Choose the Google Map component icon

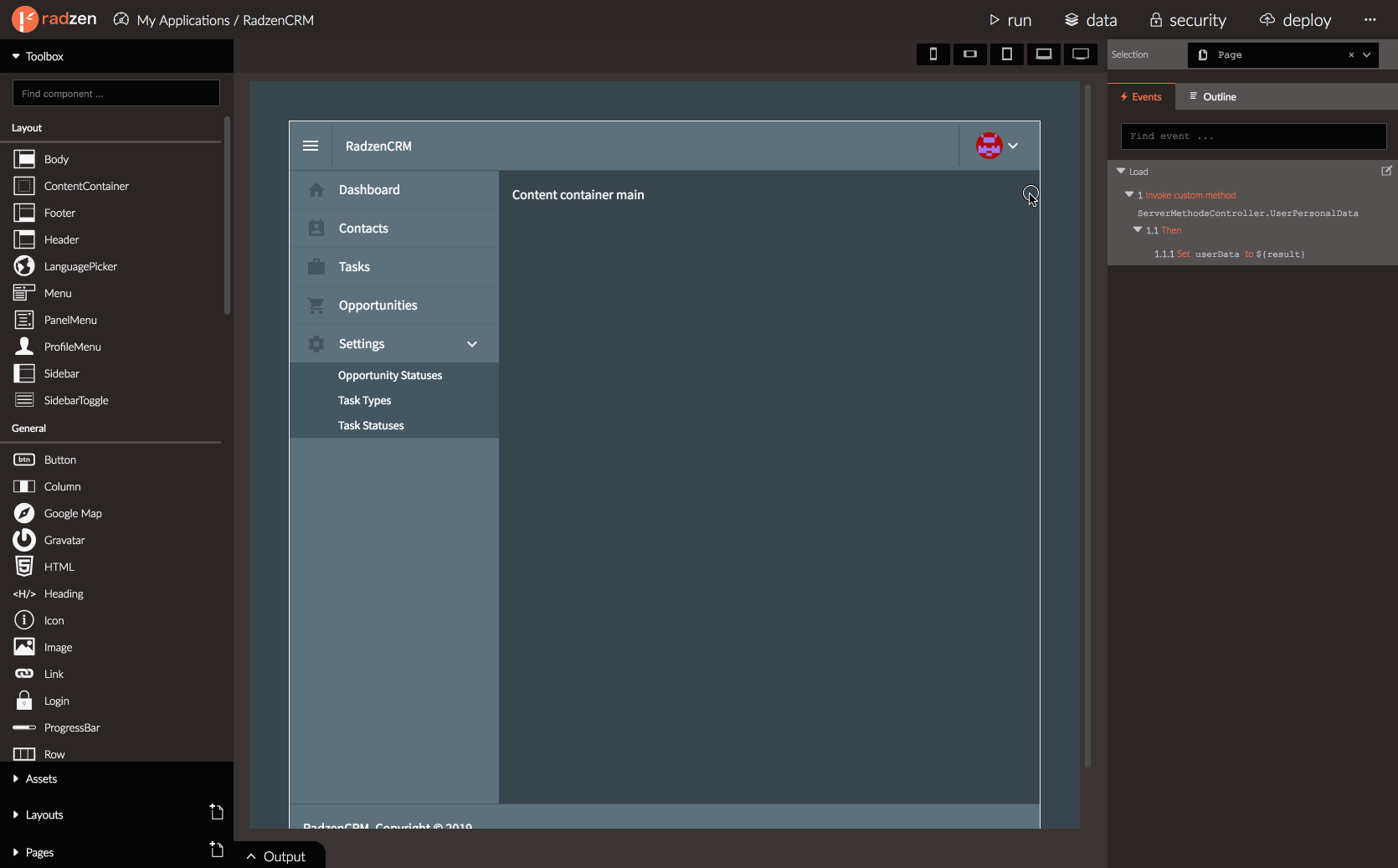tap(24, 513)
